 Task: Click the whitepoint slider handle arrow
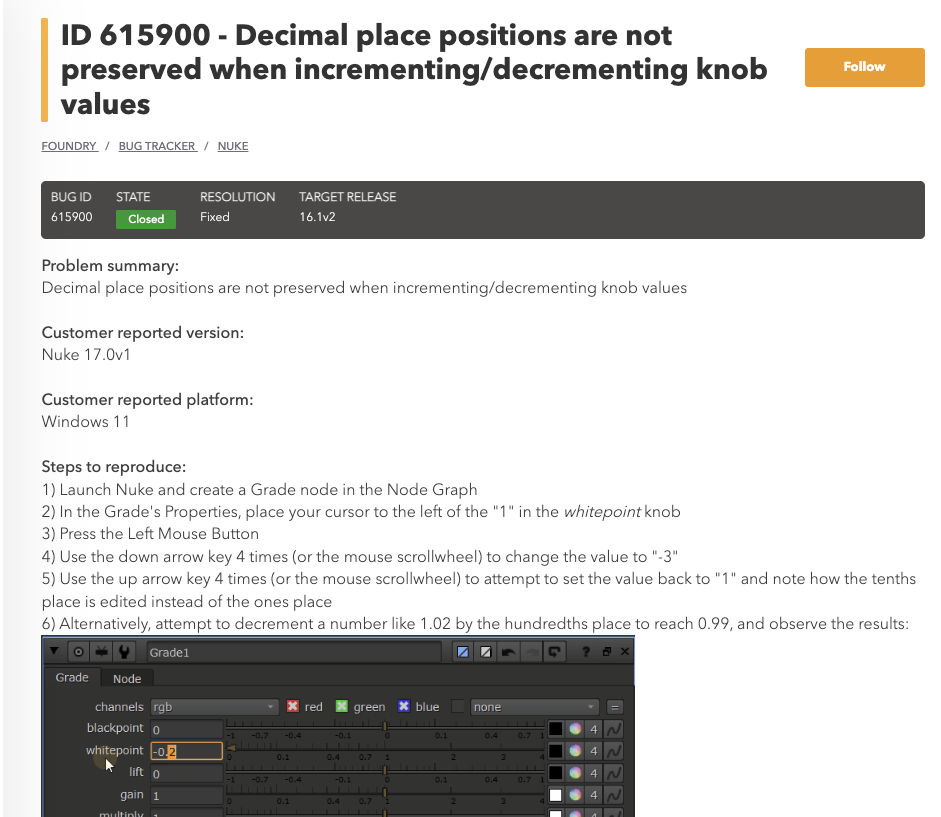(x=230, y=748)
